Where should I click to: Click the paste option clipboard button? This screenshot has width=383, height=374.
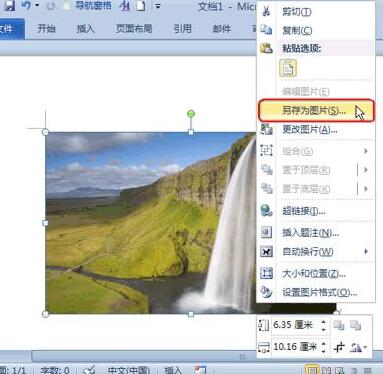click(288, 68)
